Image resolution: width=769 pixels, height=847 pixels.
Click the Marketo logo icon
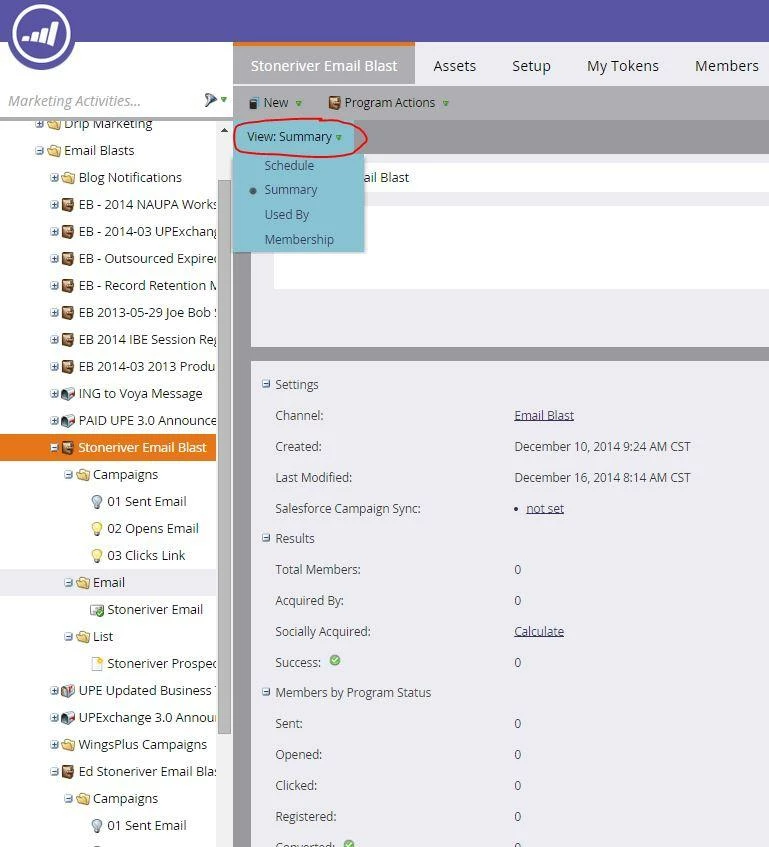coord(41,34)
